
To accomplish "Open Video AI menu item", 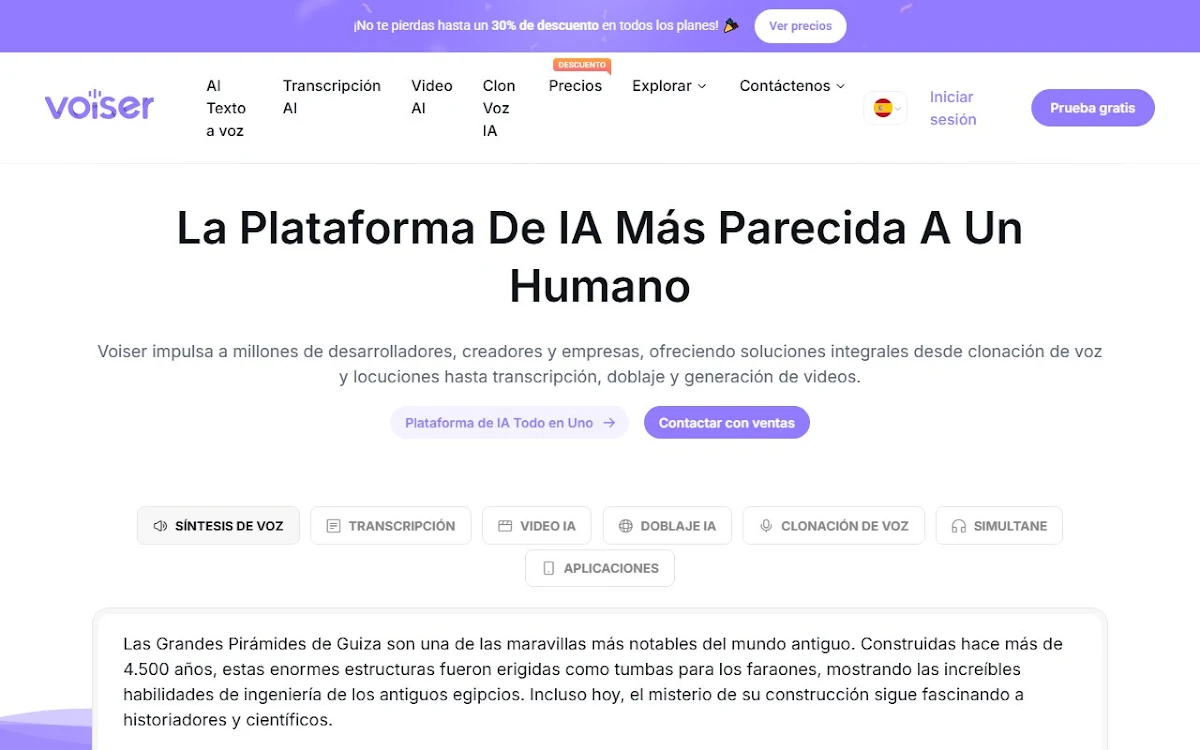I will 432,97.
